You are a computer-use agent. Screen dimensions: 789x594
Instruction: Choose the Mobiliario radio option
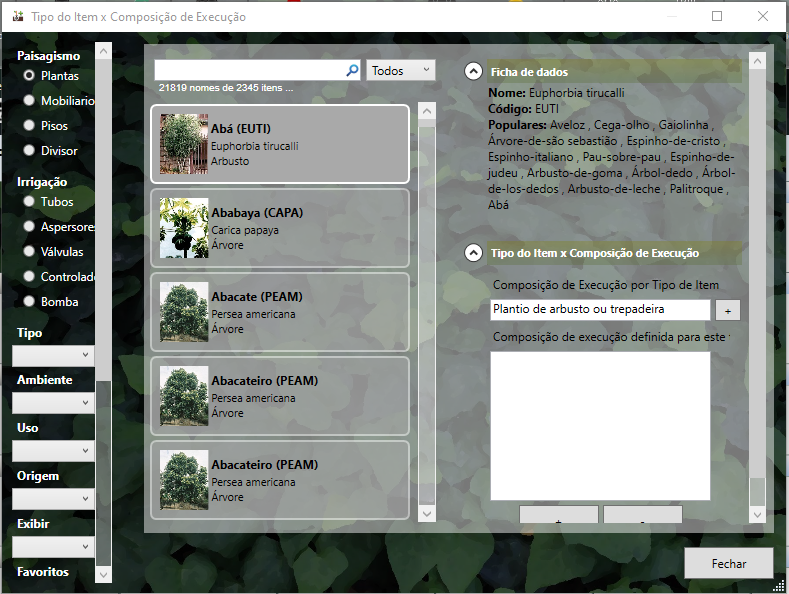30,101
